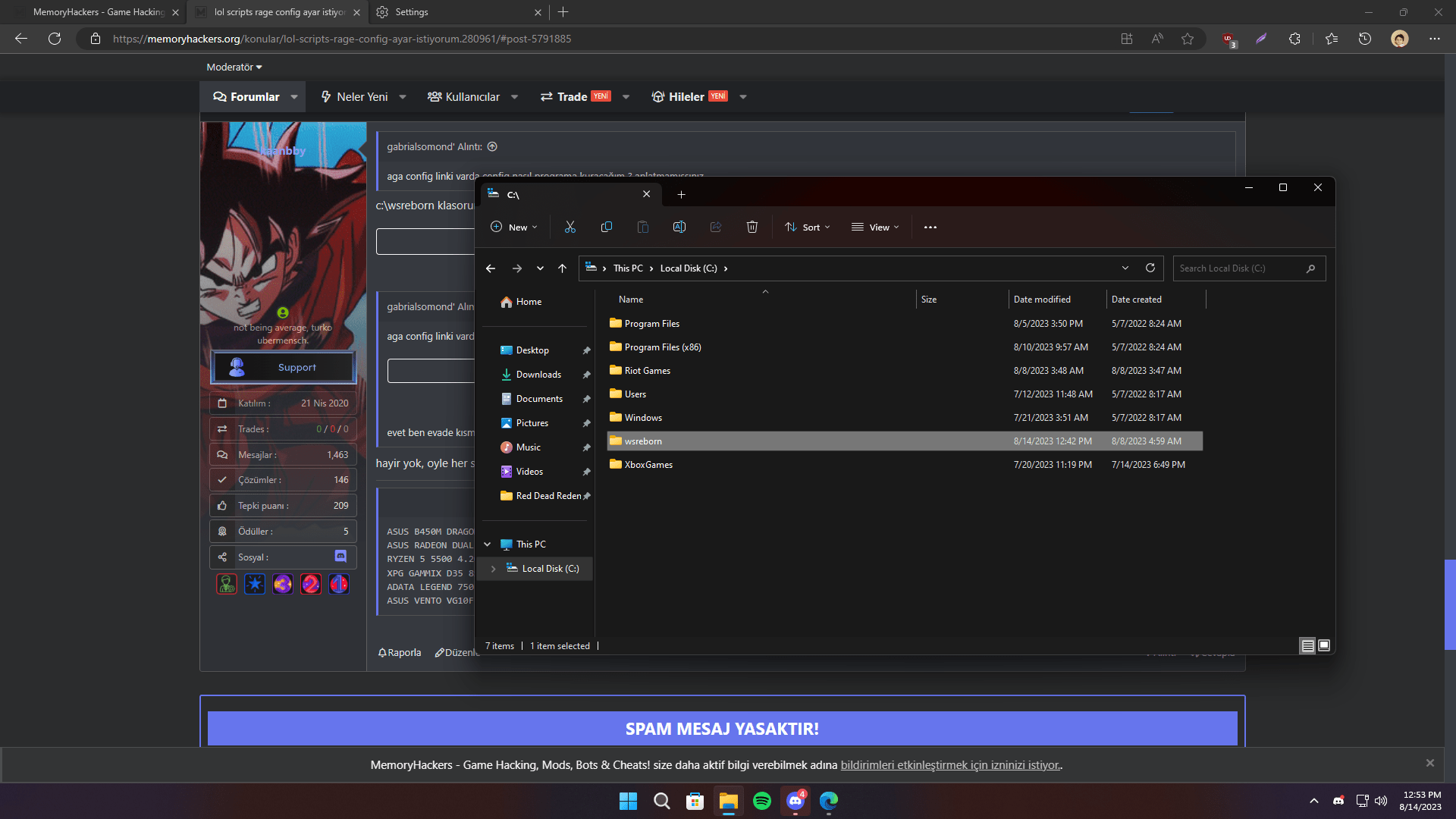Image resolution: width=1456 pixels, height=819 pixels.
Task: Click the Raporla link under the post
Action: [x=400, y=653]
